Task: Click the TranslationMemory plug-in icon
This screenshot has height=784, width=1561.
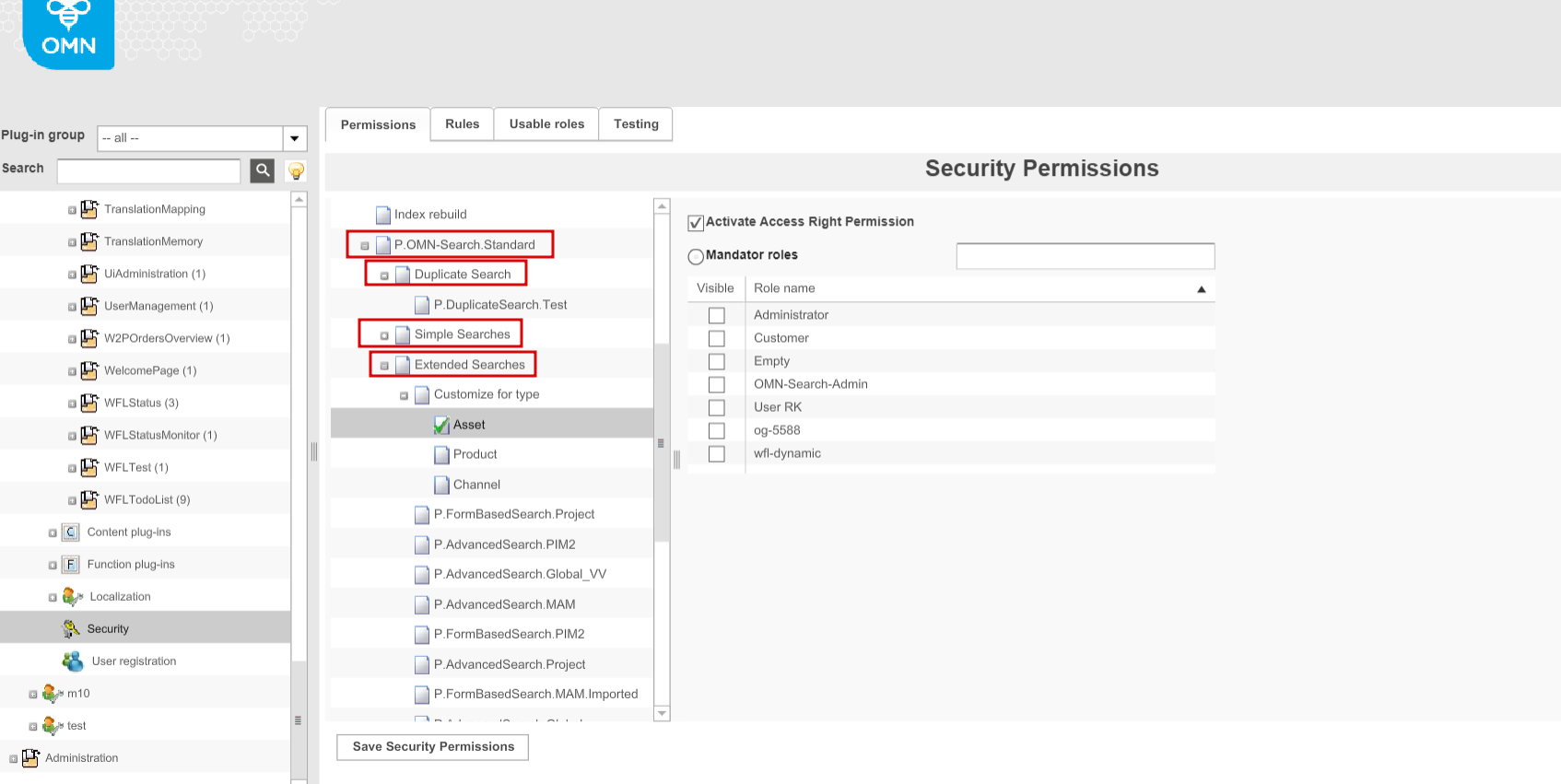Action: pyautogui.click(x=89, y=241)
